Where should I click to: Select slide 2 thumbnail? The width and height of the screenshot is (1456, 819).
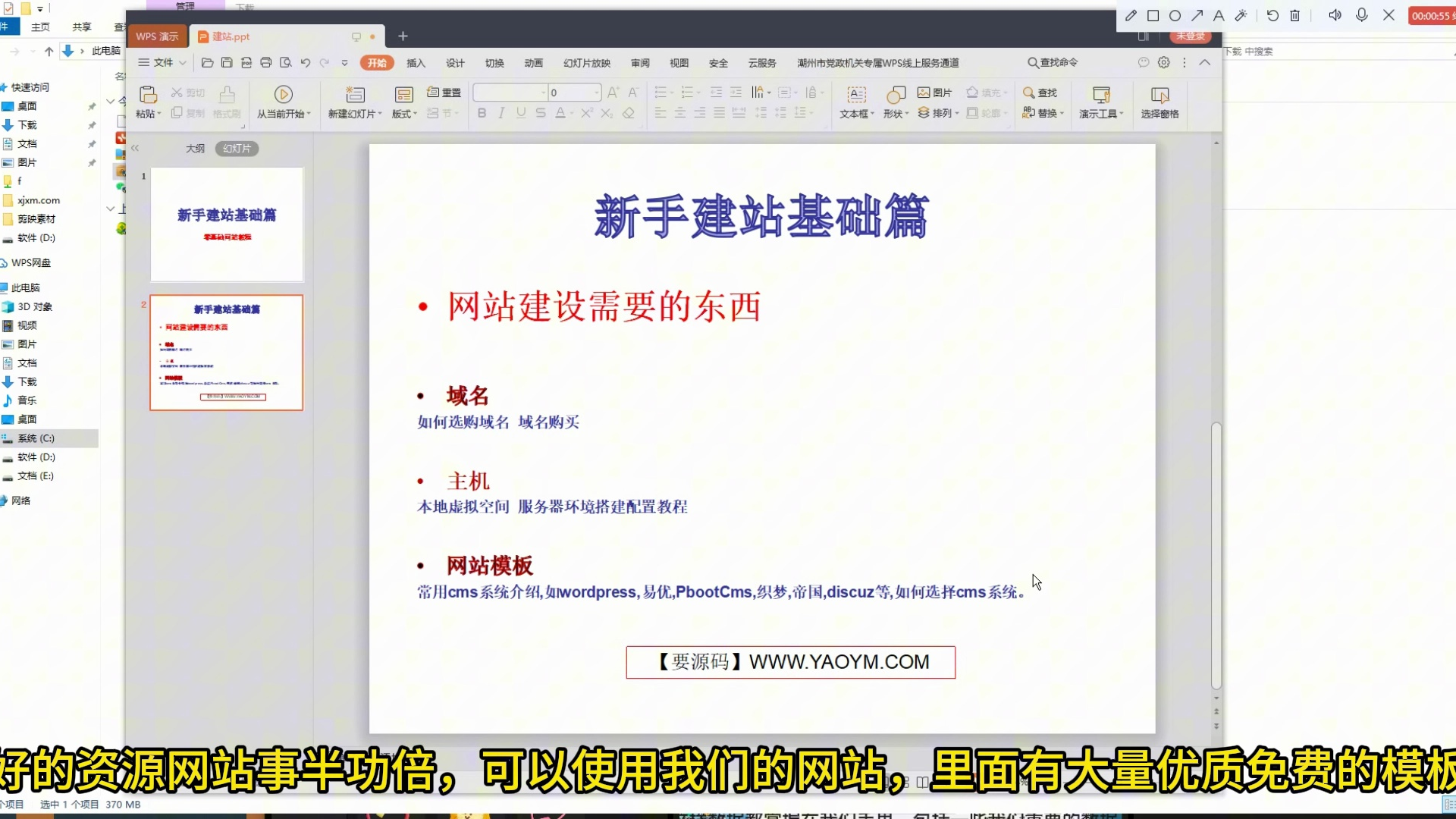(227, 353)
